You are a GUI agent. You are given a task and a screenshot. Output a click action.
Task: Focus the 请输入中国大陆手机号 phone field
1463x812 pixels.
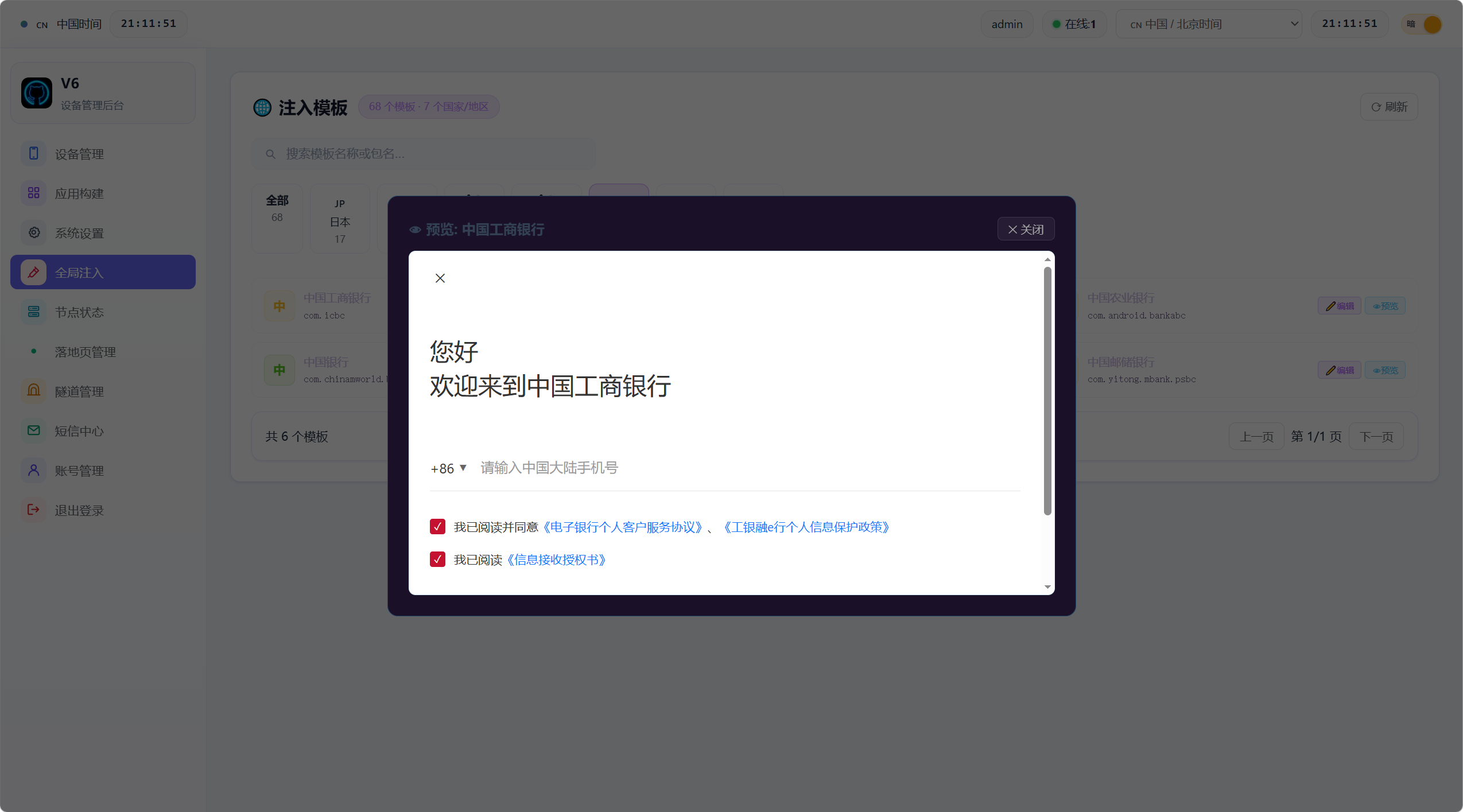tap(750, 468)
